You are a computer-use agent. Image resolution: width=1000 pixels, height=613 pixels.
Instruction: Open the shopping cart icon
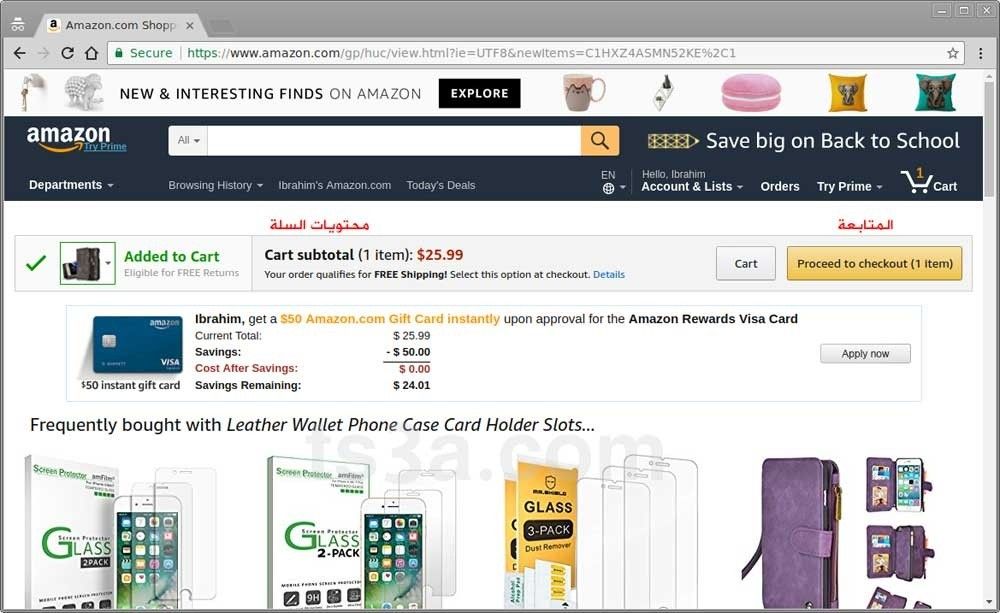pyautogui.click(x=929, y=181)
